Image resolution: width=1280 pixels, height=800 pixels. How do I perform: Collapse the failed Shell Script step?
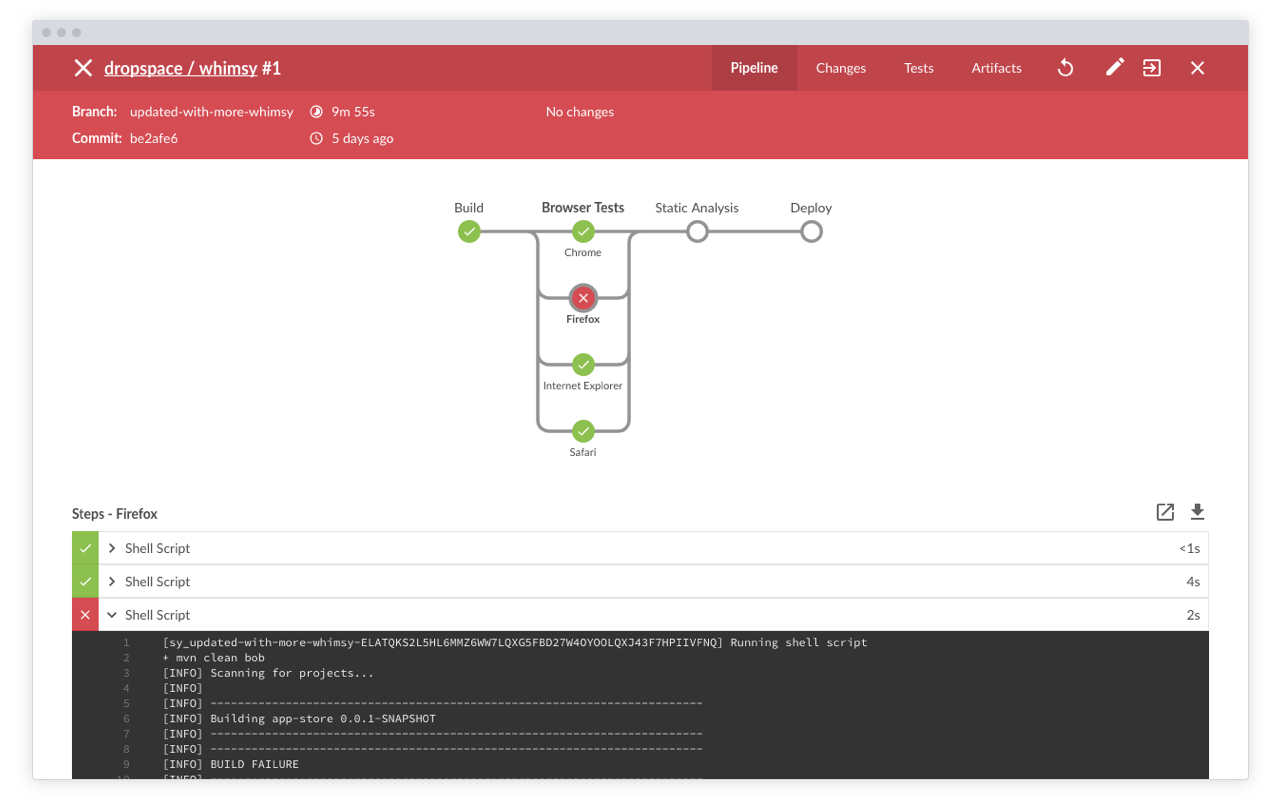(112, 614)
